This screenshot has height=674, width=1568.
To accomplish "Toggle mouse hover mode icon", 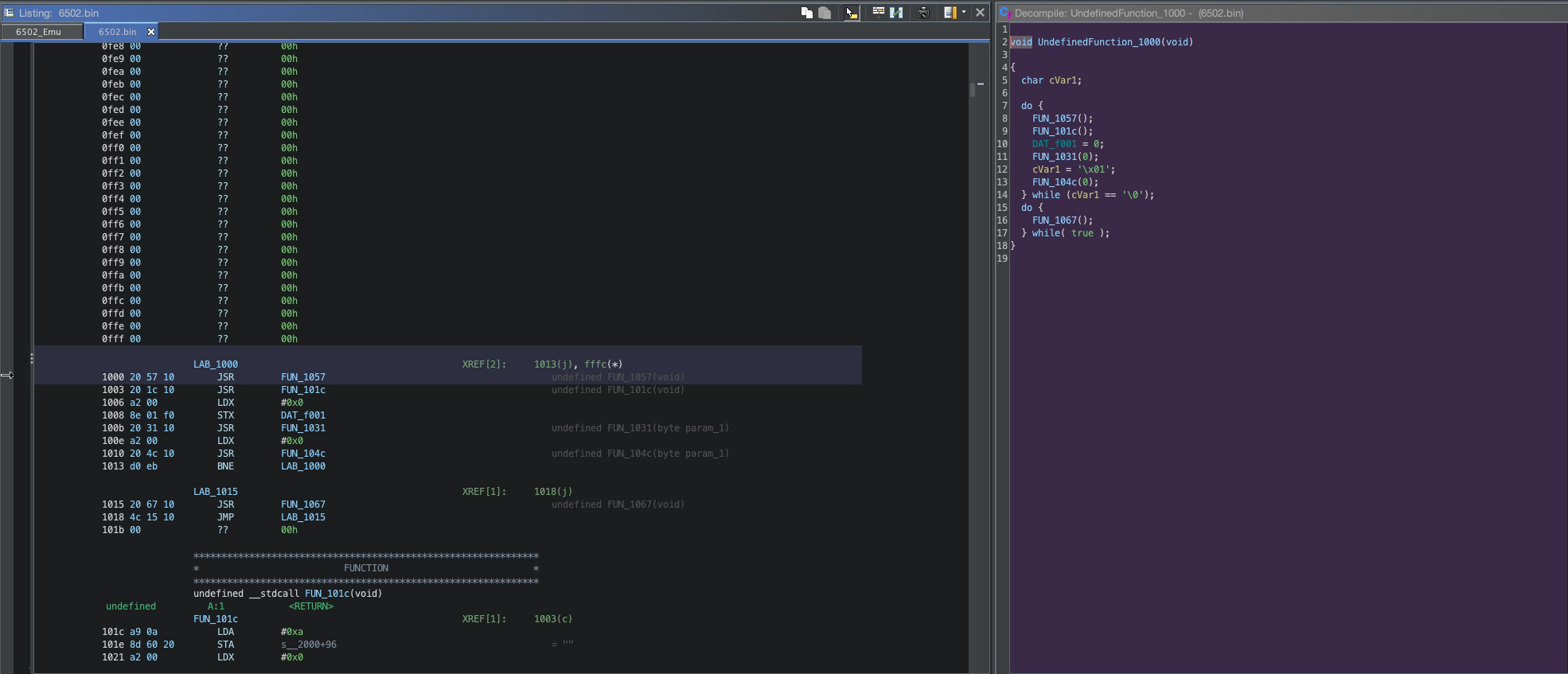I will click(851, 13).
